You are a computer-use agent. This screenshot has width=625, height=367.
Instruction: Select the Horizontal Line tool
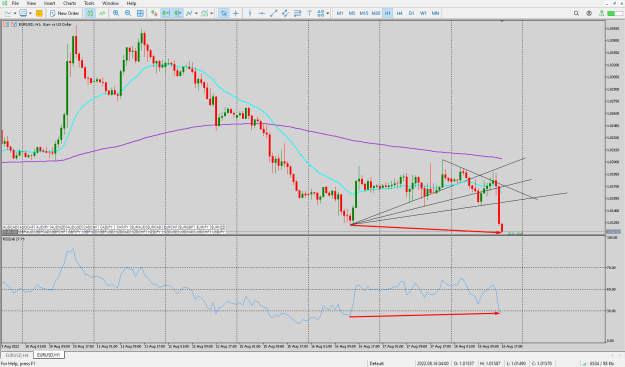pos(261,13)
